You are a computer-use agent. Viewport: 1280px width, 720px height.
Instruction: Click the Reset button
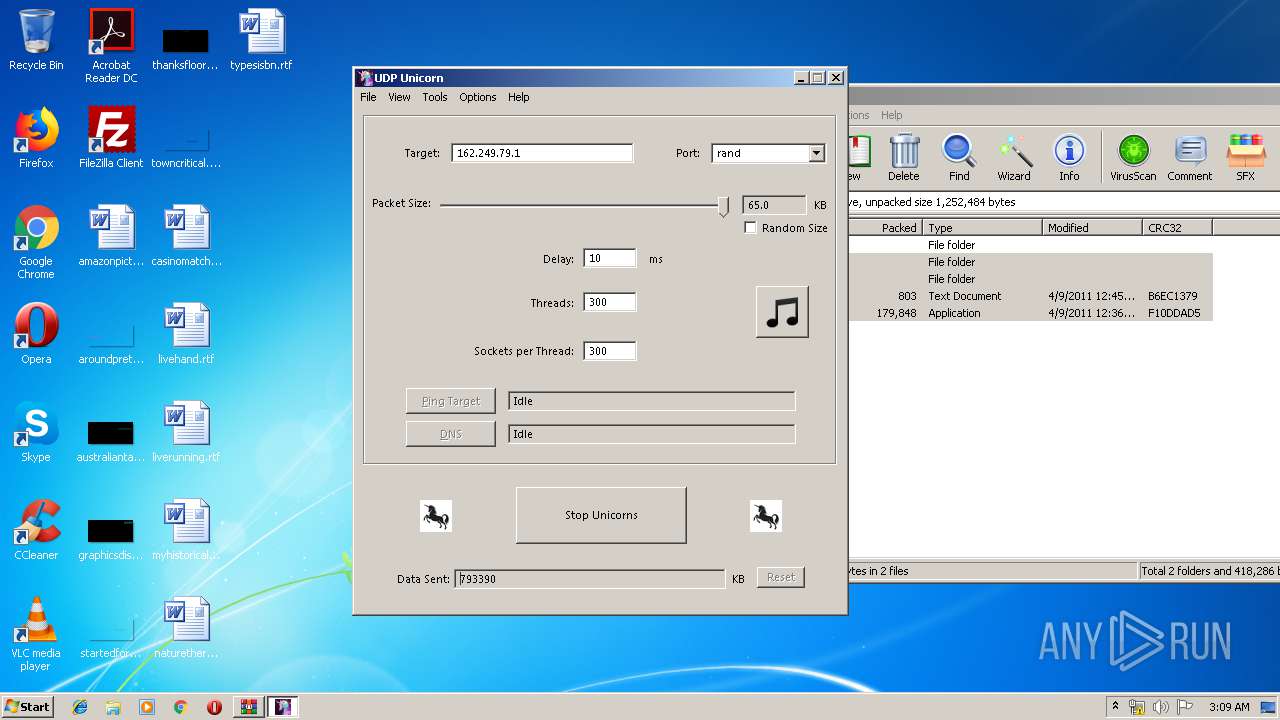pos(781,577)
